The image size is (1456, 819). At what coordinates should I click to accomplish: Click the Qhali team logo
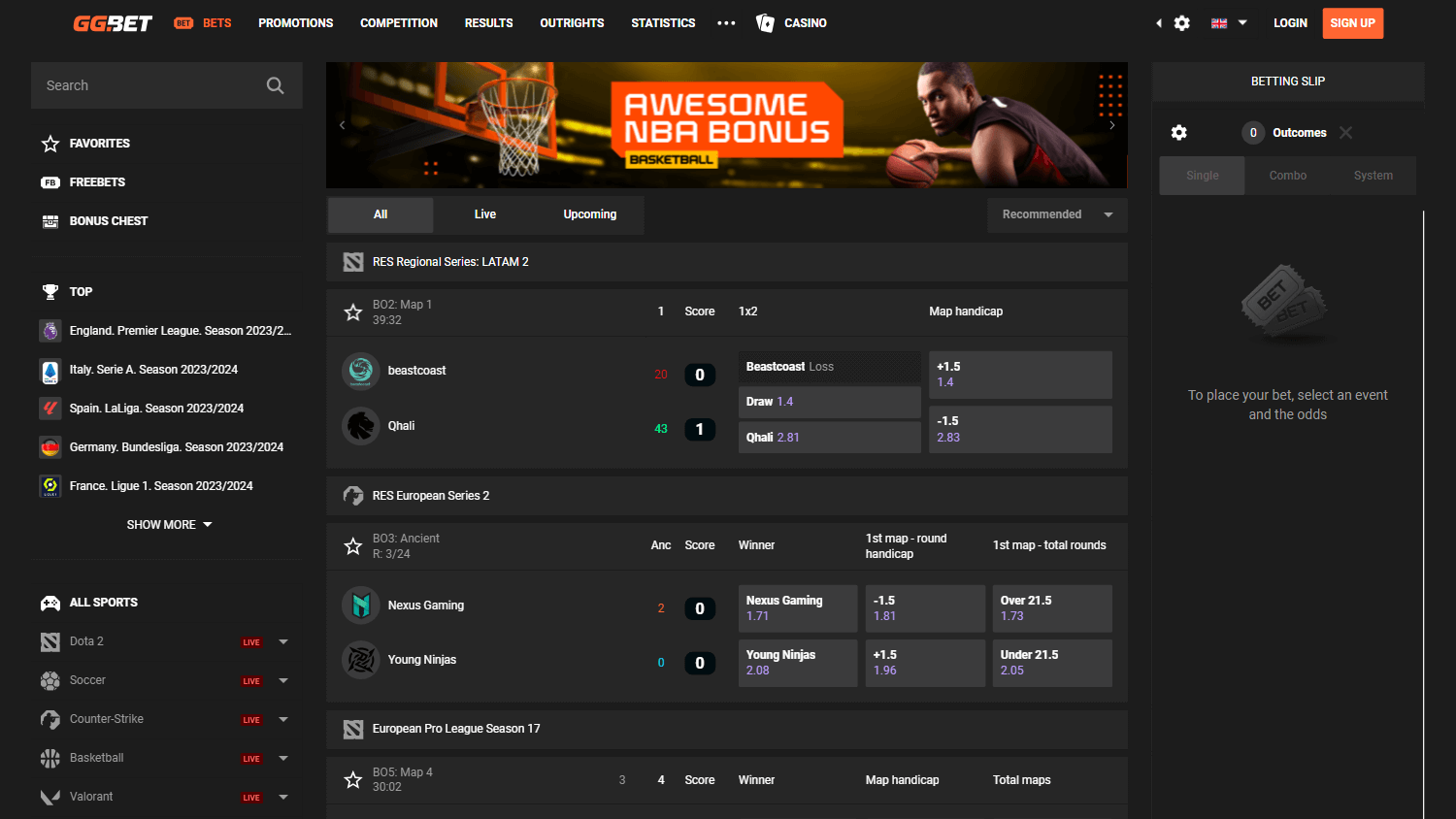point(361,426)
